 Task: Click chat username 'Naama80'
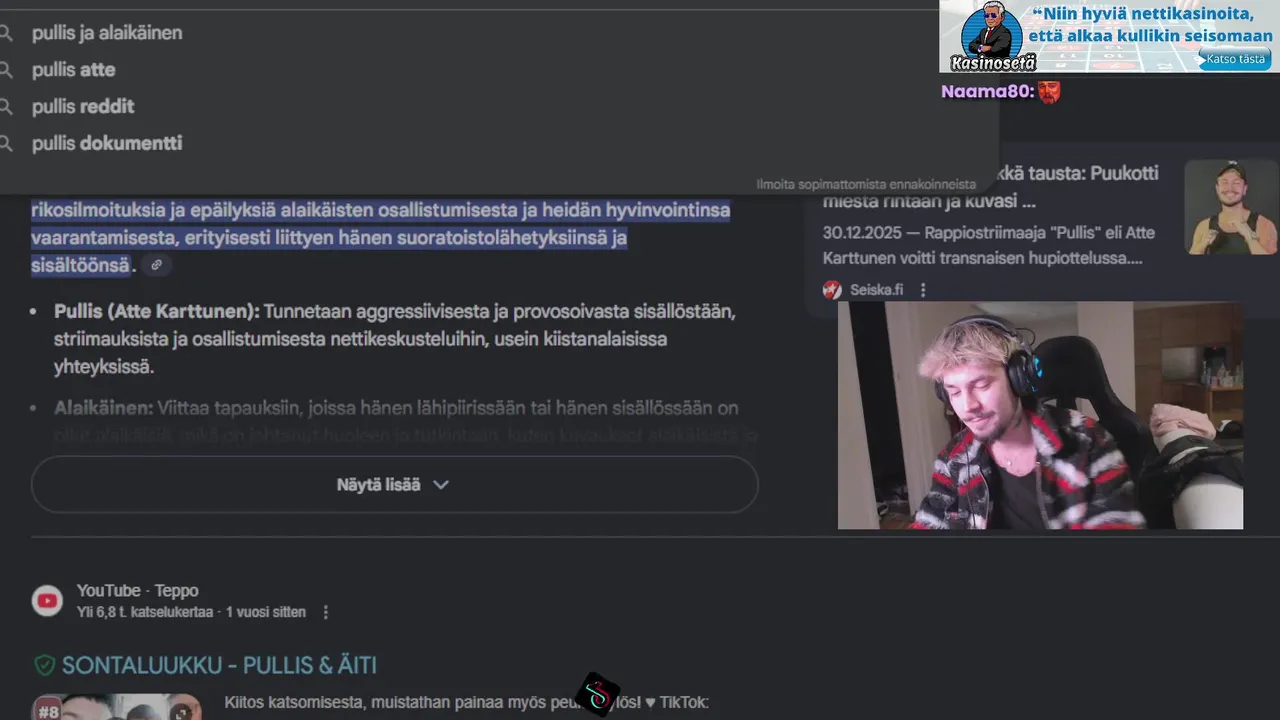[x=986, y=92]
